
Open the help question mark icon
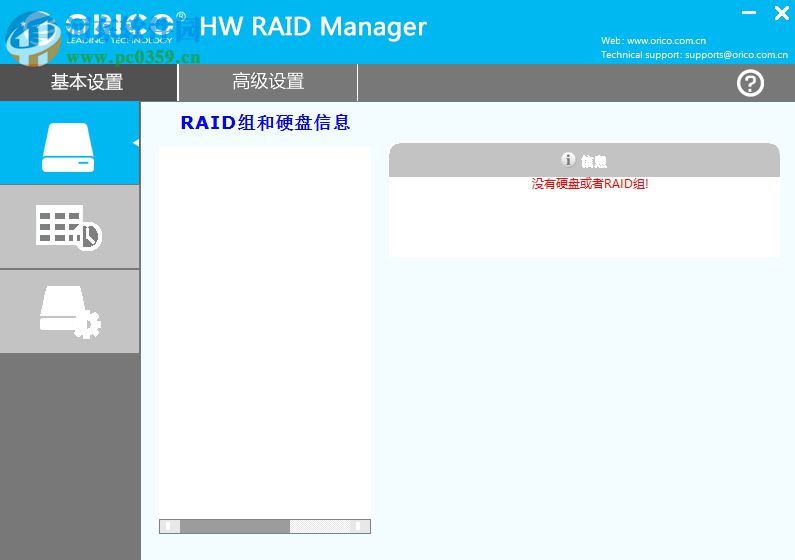point(750,83)
